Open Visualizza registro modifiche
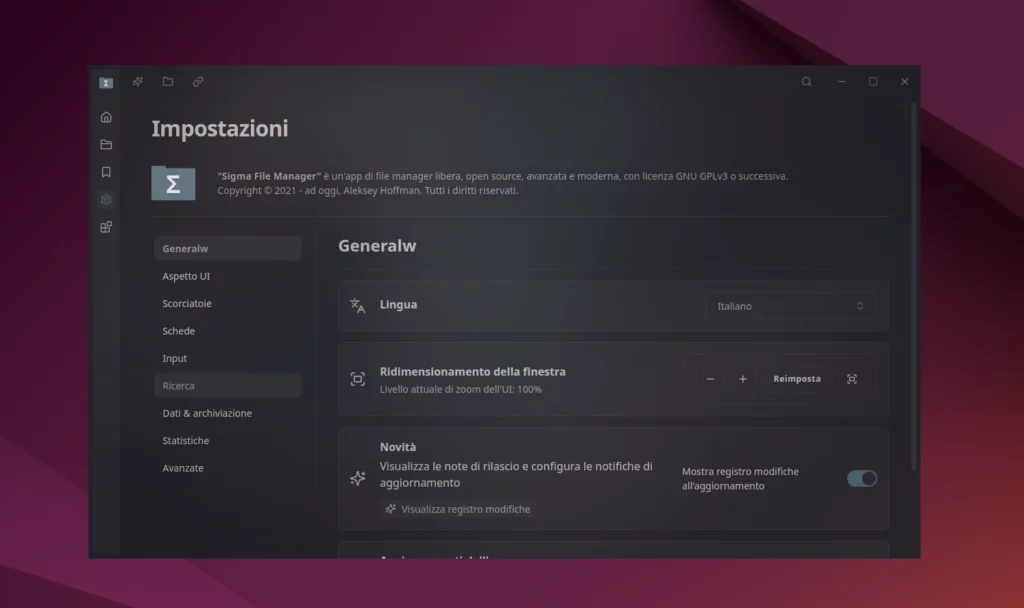This screenshot has width=1024, height=608. point(459,509)
